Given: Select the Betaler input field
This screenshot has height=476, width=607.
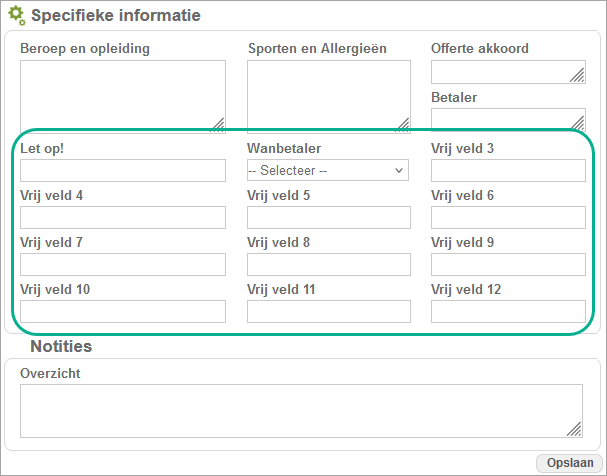Looking at the screenshot, I should pyautogui.click(x=507, y=118).
